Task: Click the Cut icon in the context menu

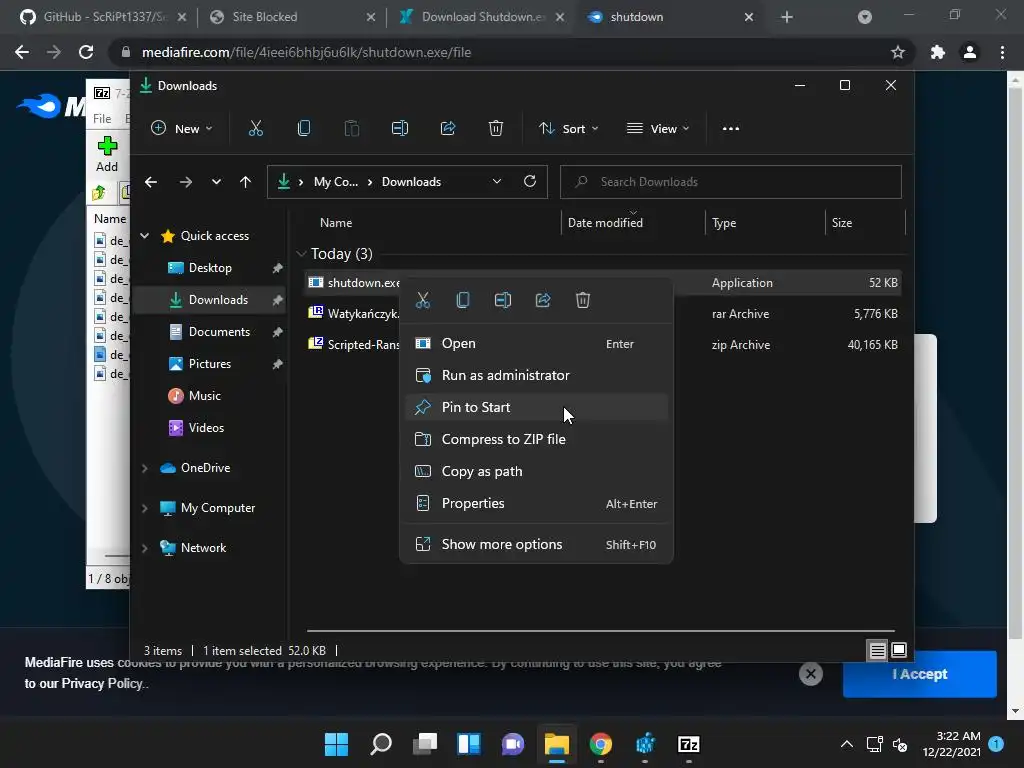Action: click(423, 300)
